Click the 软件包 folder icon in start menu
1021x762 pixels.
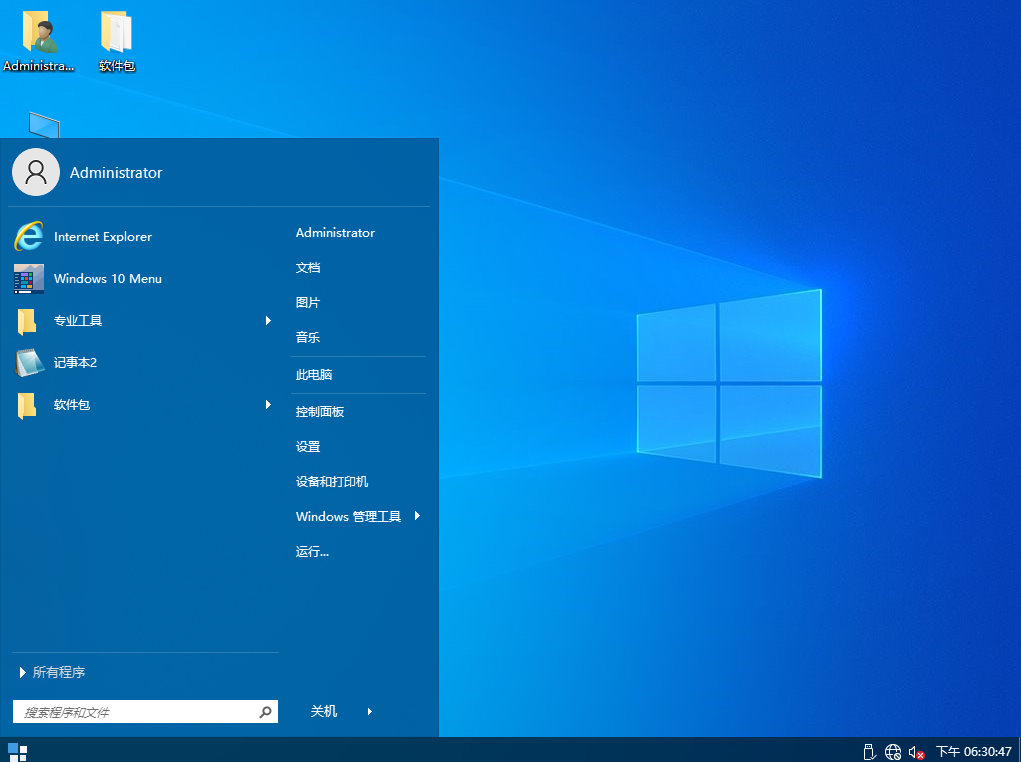[27, 405]
